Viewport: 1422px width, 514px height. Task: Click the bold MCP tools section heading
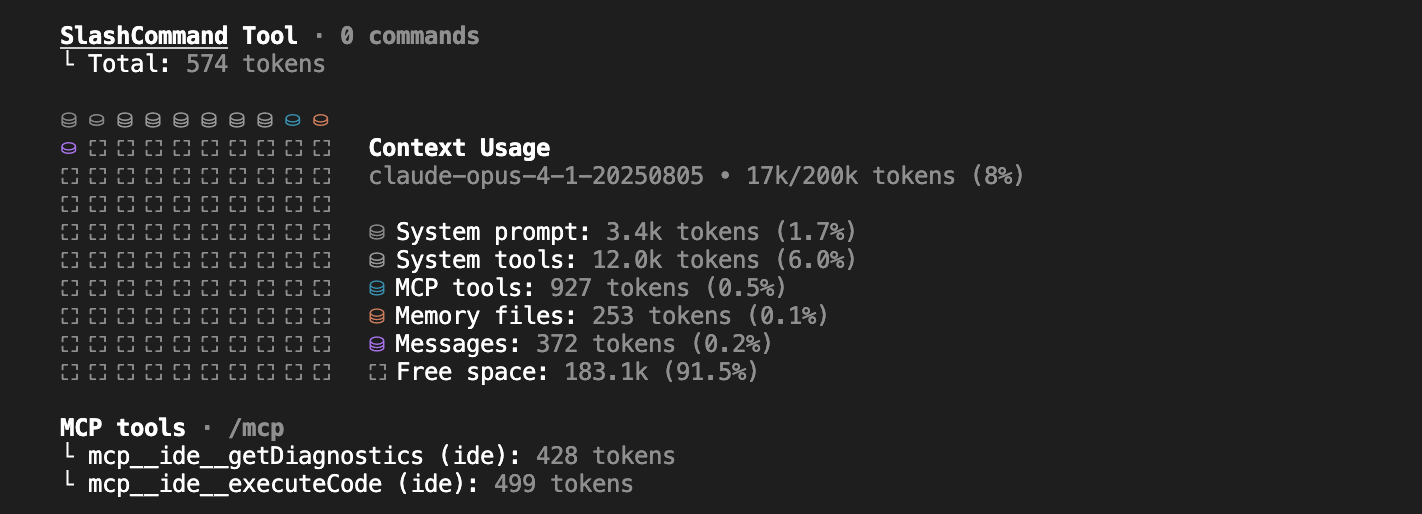(122, 428)
